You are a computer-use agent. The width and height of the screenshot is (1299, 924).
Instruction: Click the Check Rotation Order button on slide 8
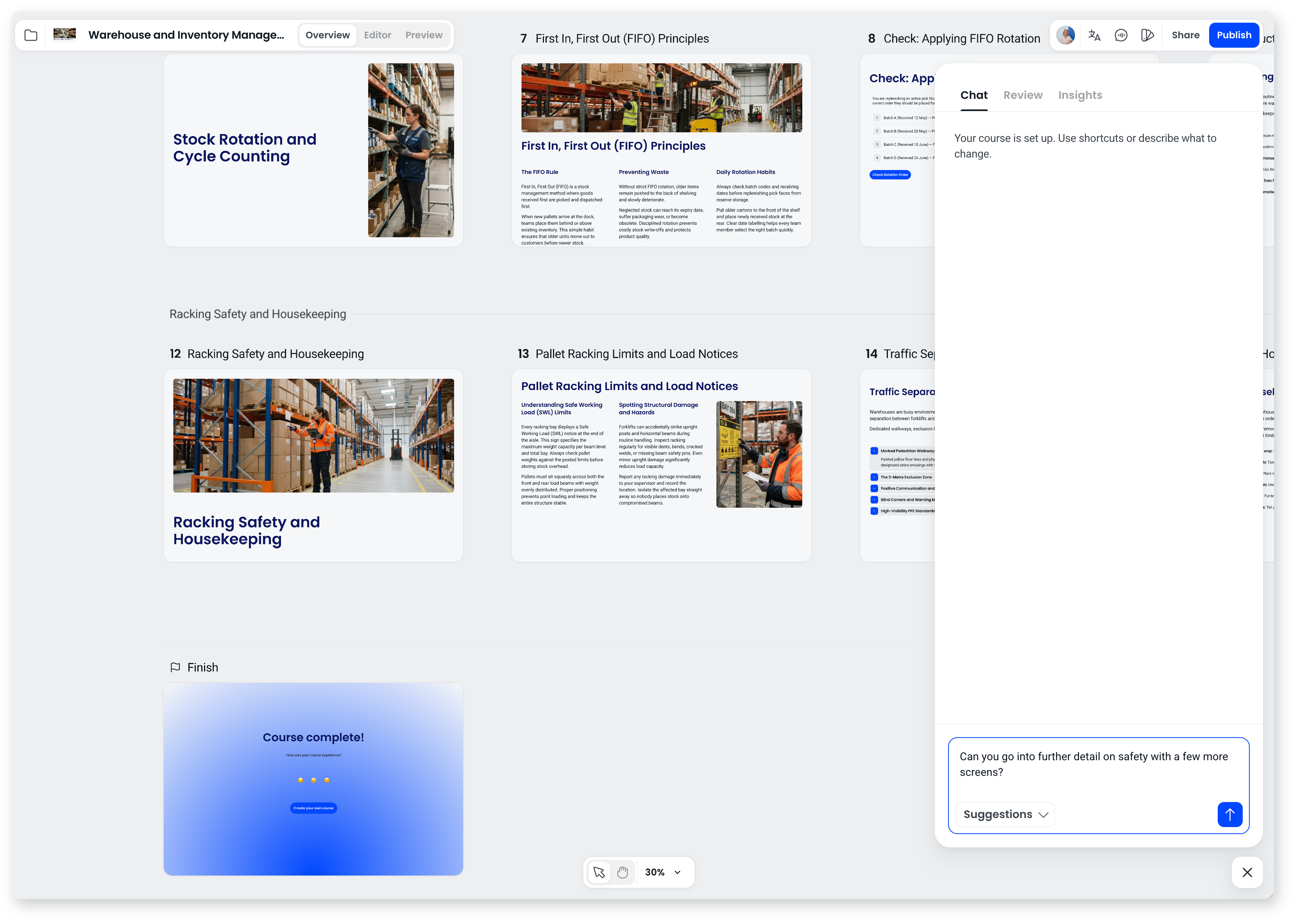tap(890, 175)
